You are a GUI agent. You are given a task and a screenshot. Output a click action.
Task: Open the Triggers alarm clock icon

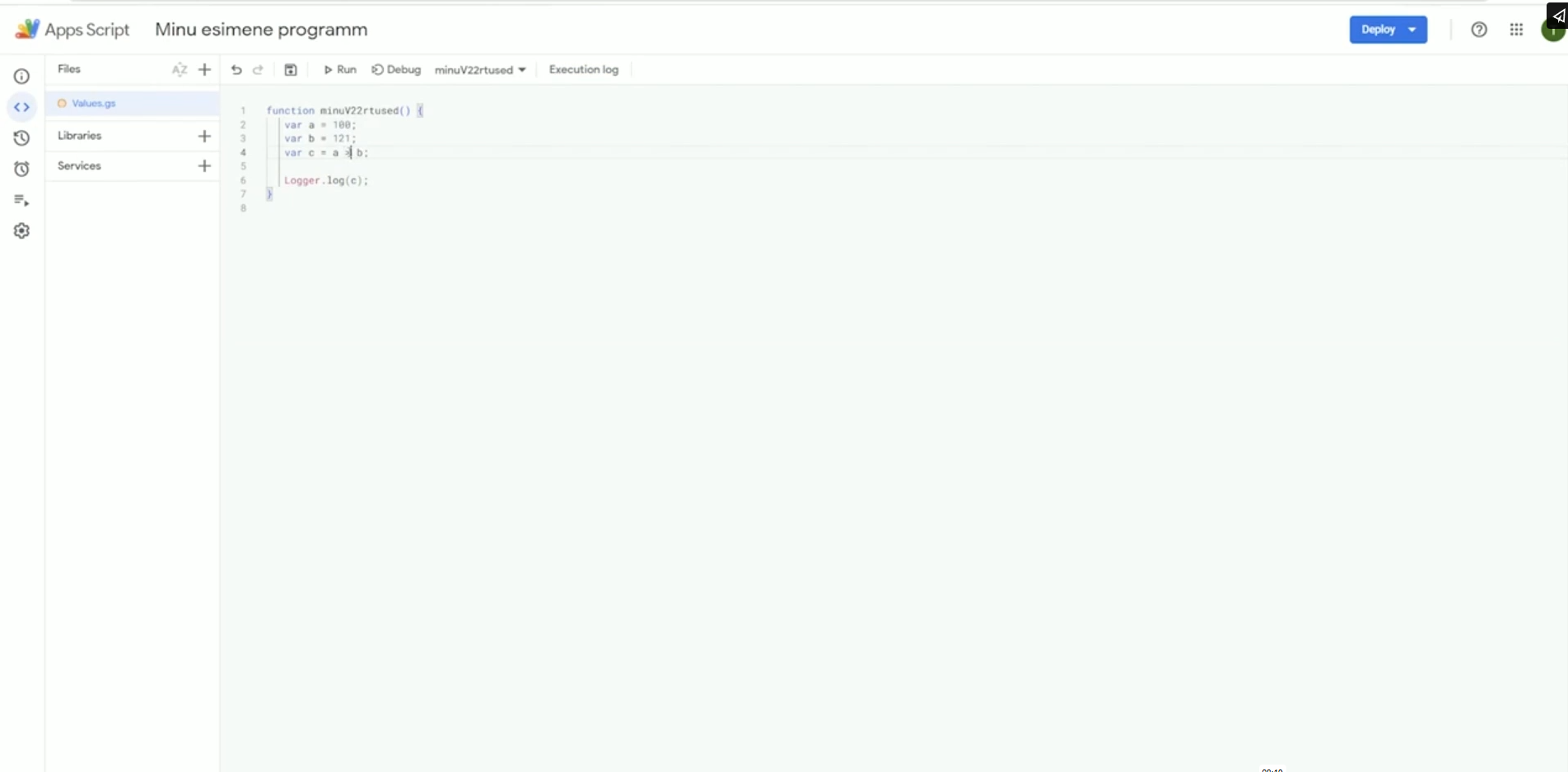point(21,169)
